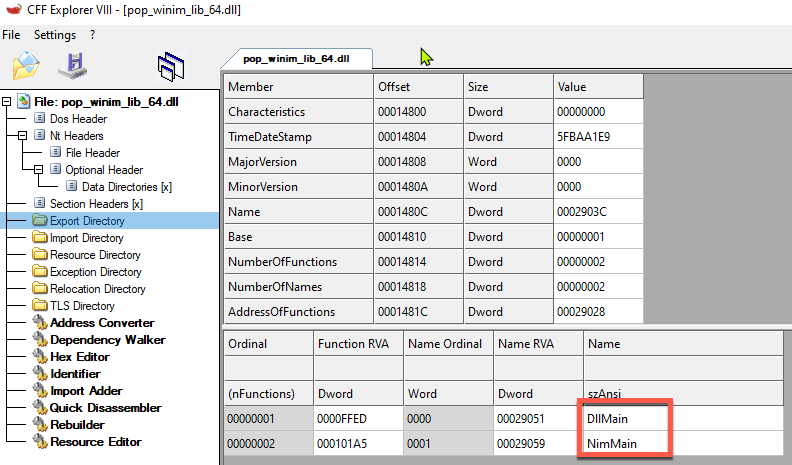This screenshot has width=792, height=465.
Task: Select Dos Header in the tree
Action: click(78, 119)
